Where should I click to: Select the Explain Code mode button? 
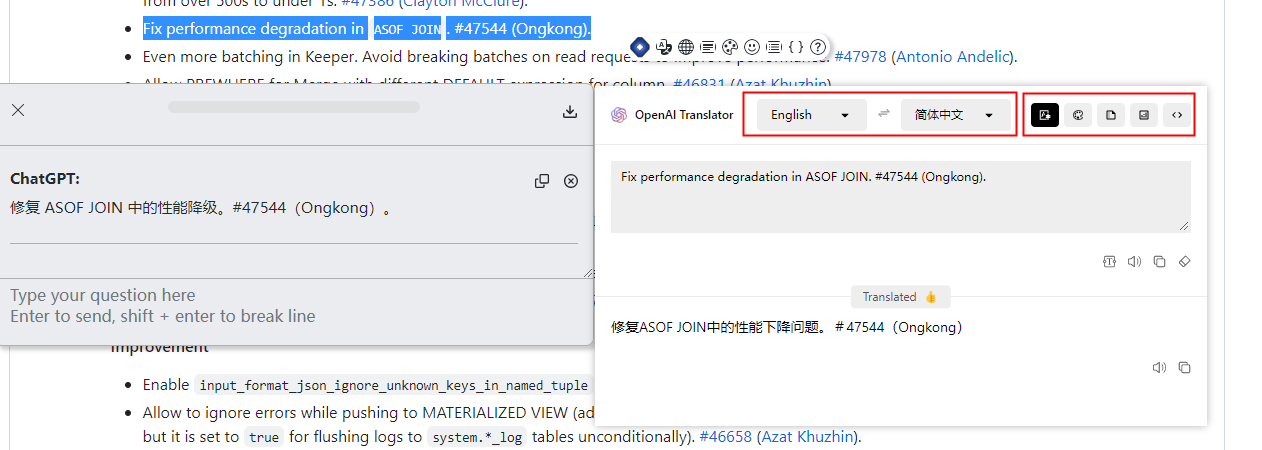(x=1177, y=115)
